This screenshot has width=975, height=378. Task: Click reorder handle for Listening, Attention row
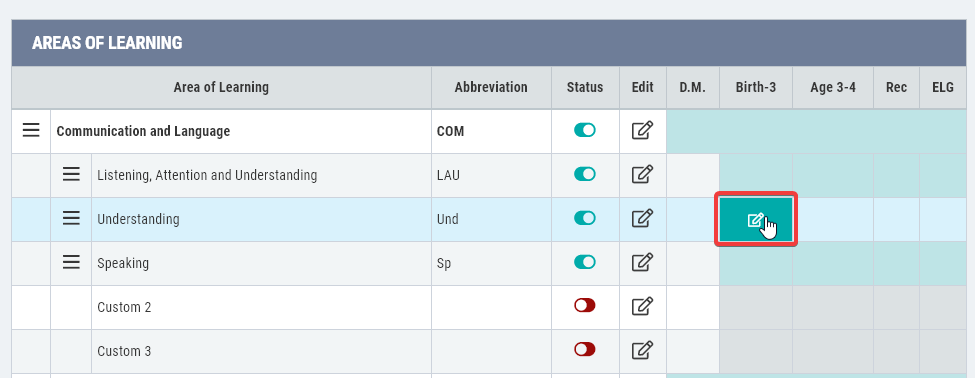click(x=72, y=175)
